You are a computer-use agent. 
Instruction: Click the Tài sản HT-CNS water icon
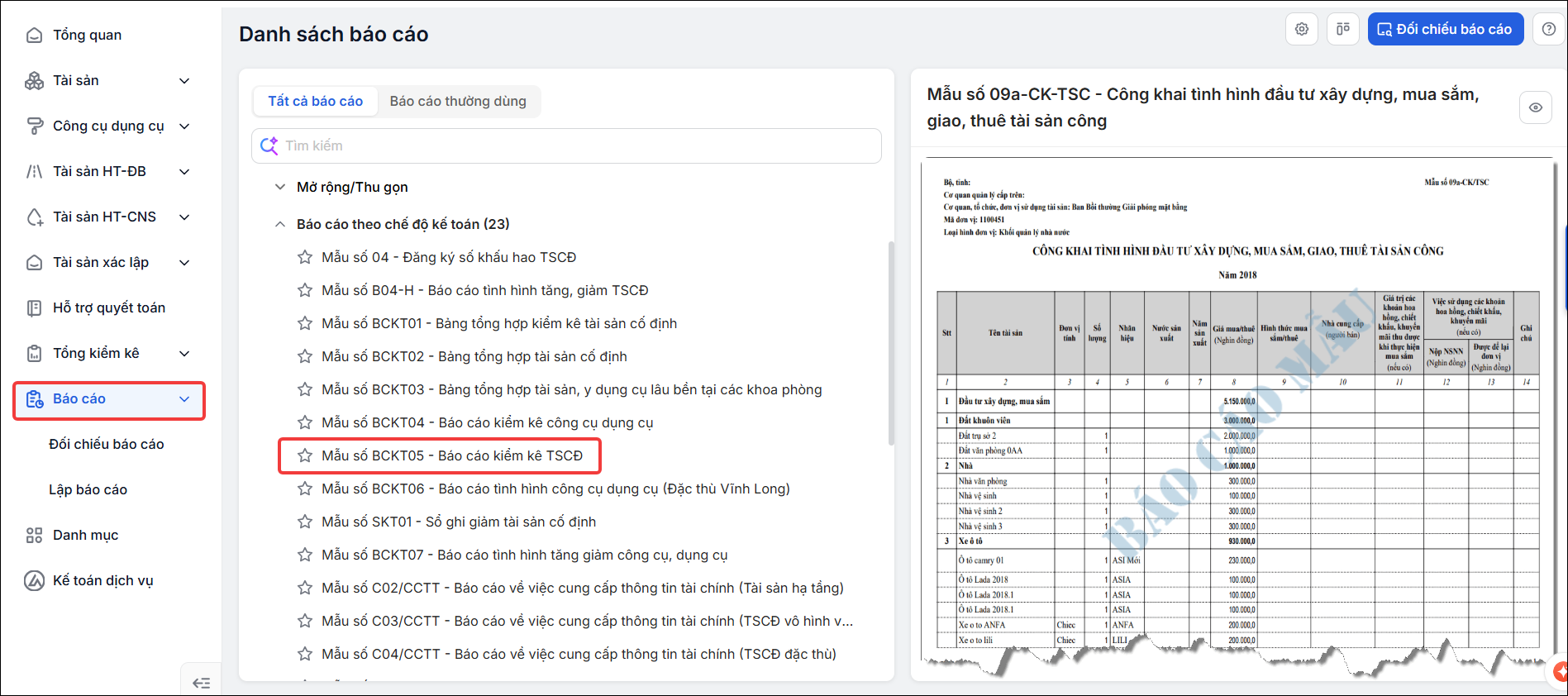[x=34, y=217]
